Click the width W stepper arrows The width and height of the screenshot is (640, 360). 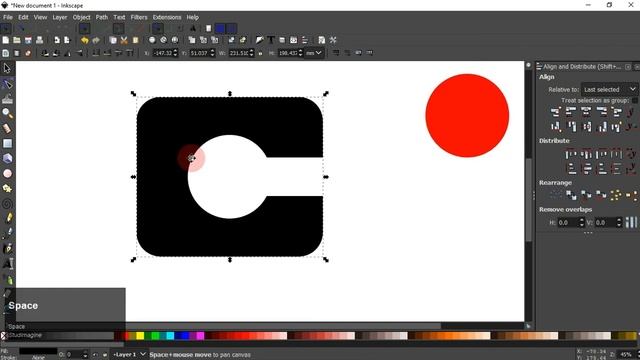(x=251, y=53)
